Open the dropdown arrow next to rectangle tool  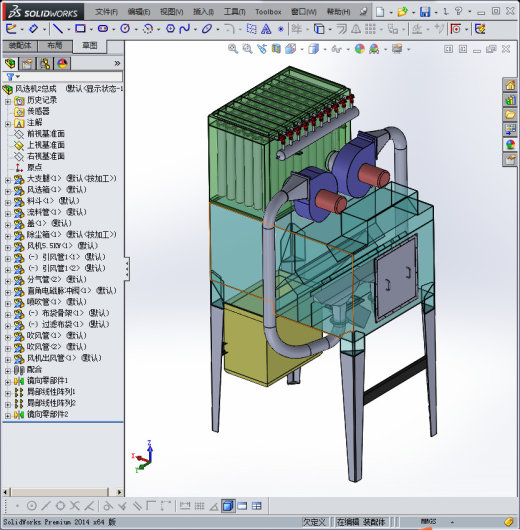91,30
